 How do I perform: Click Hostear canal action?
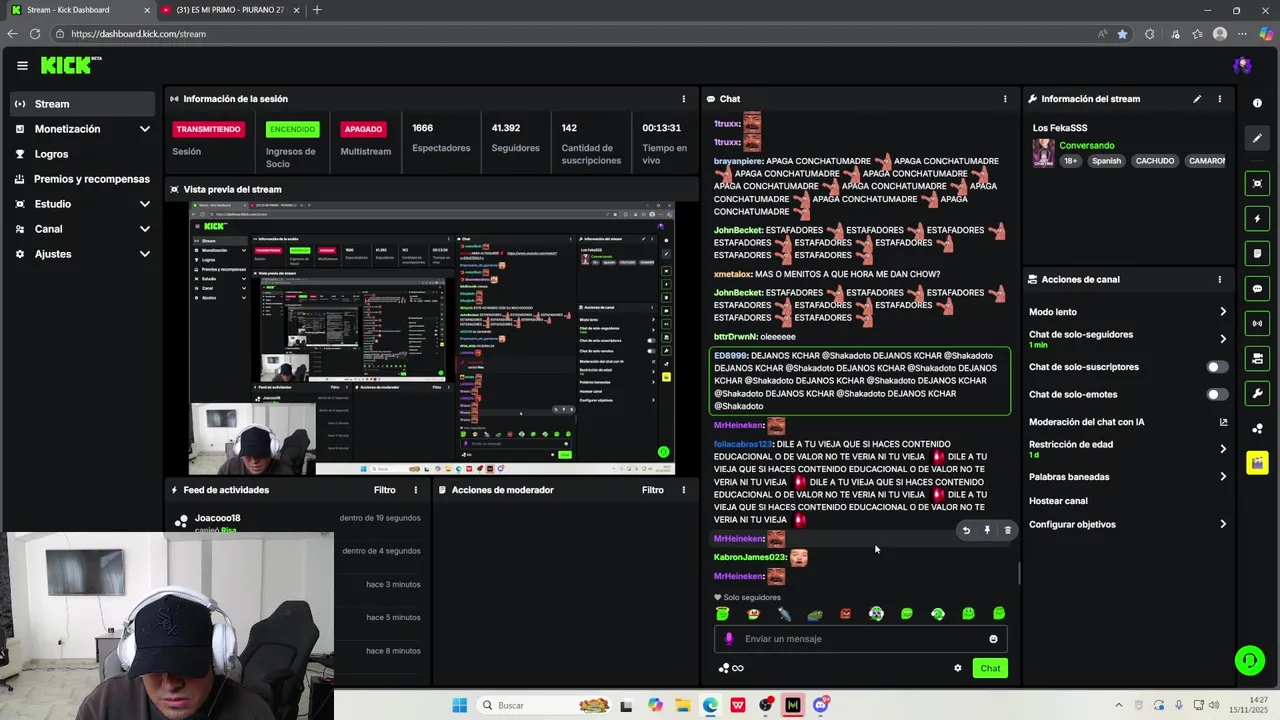coord(1058,501)
